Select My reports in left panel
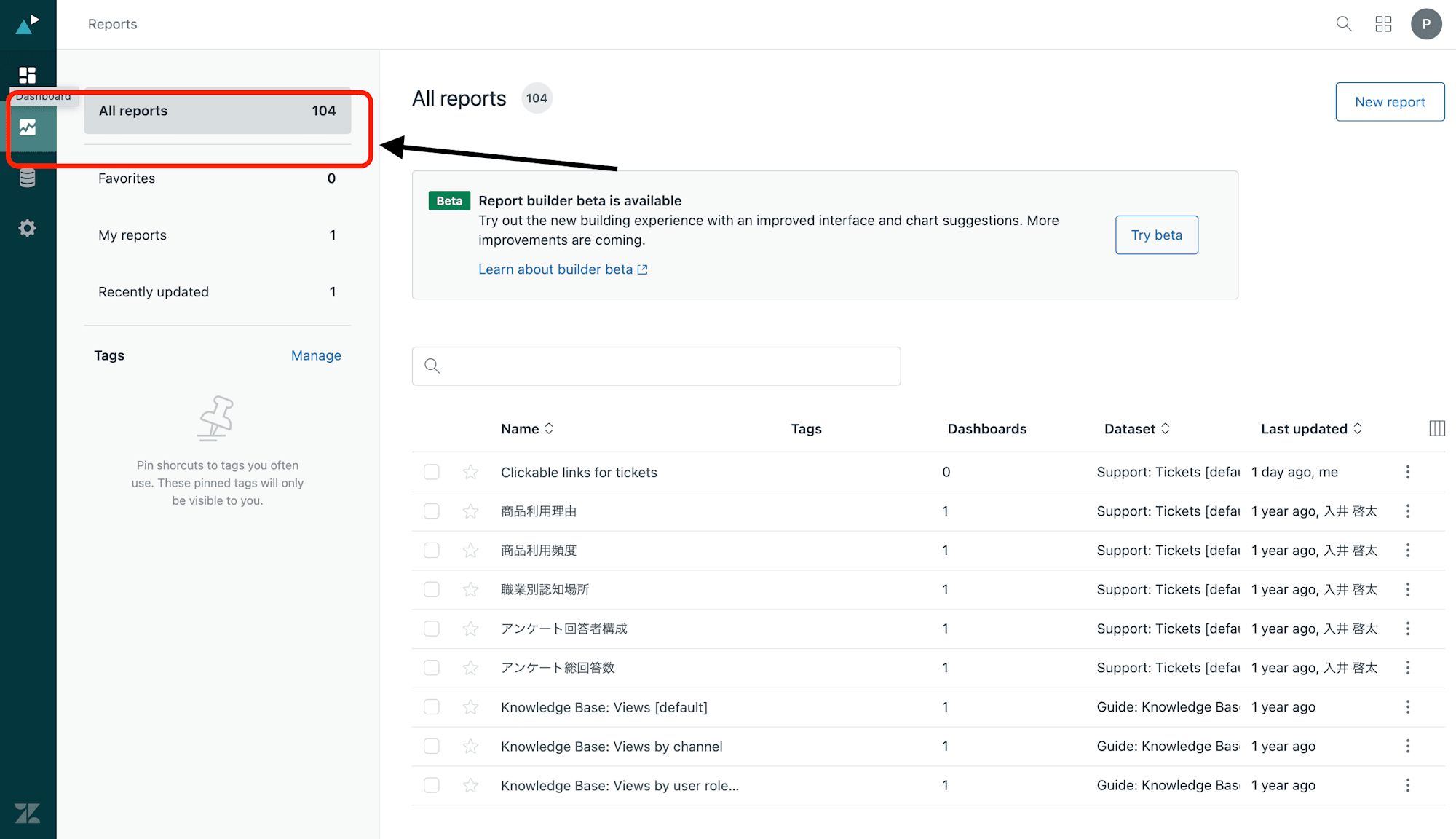This screenshot has height=839, width=1456. [218, 235]
